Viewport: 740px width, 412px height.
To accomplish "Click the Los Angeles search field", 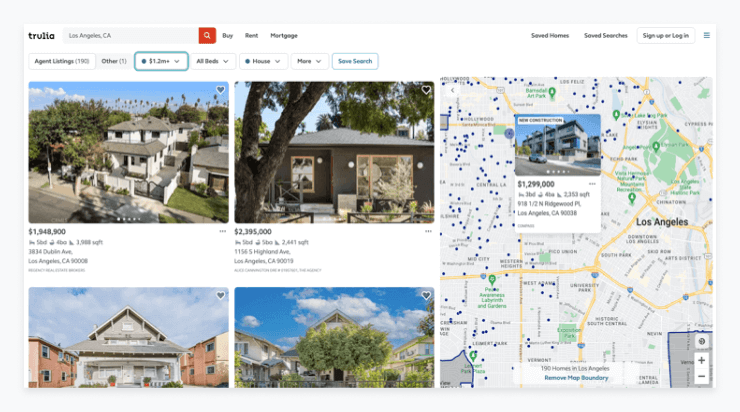I will coord(130,35).
